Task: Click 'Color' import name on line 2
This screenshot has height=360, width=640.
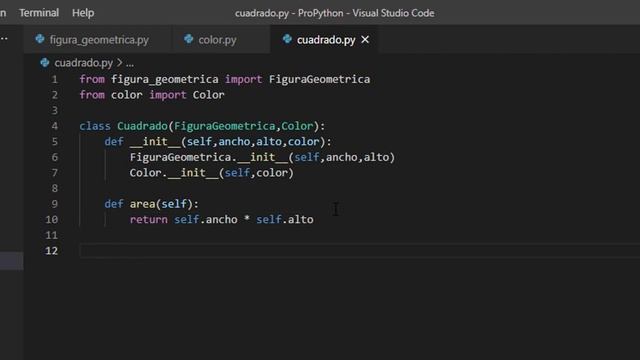Action: 209,95
